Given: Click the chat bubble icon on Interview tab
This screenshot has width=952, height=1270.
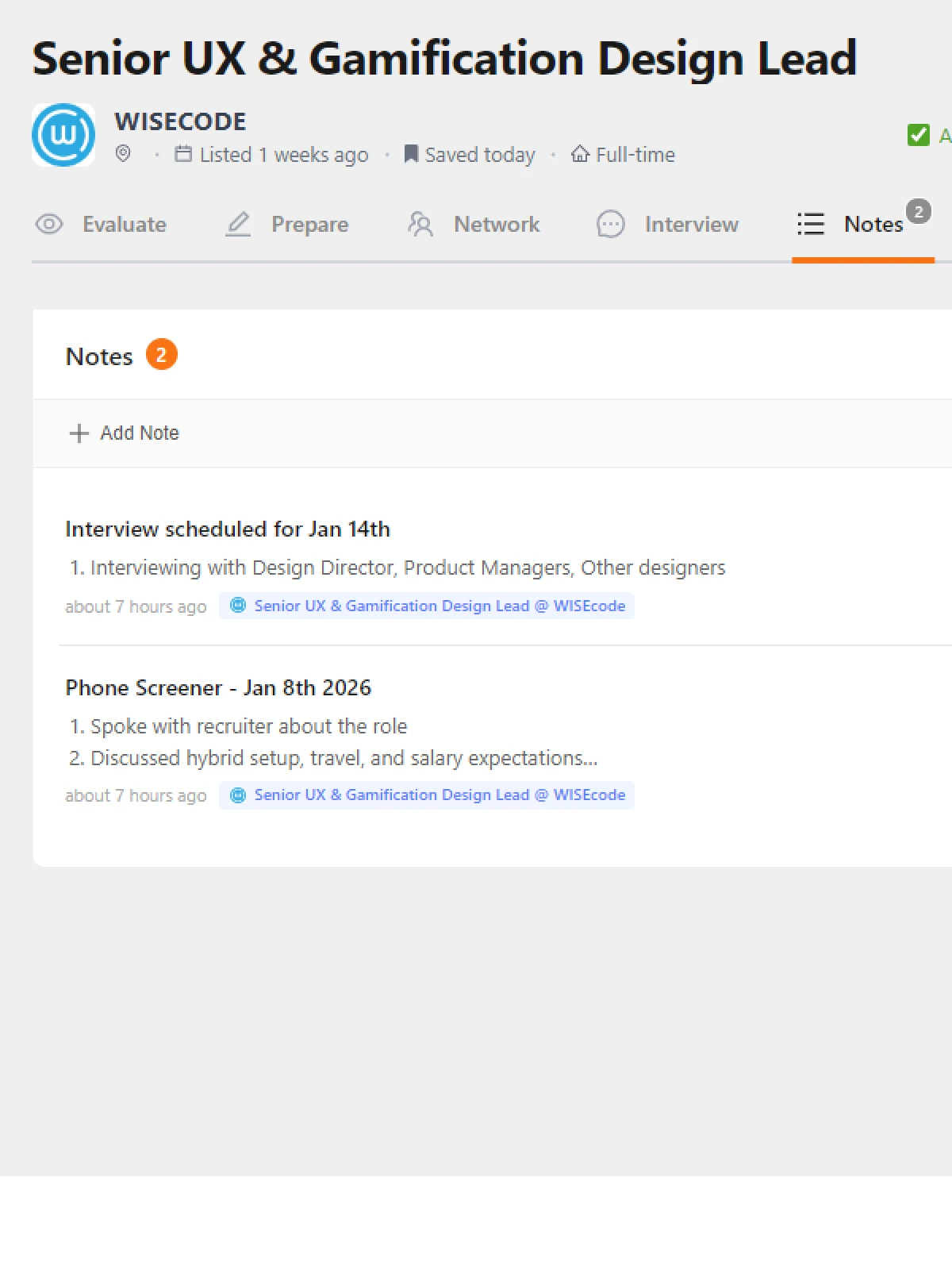Looking at the screenshot, I should (611, 225).
